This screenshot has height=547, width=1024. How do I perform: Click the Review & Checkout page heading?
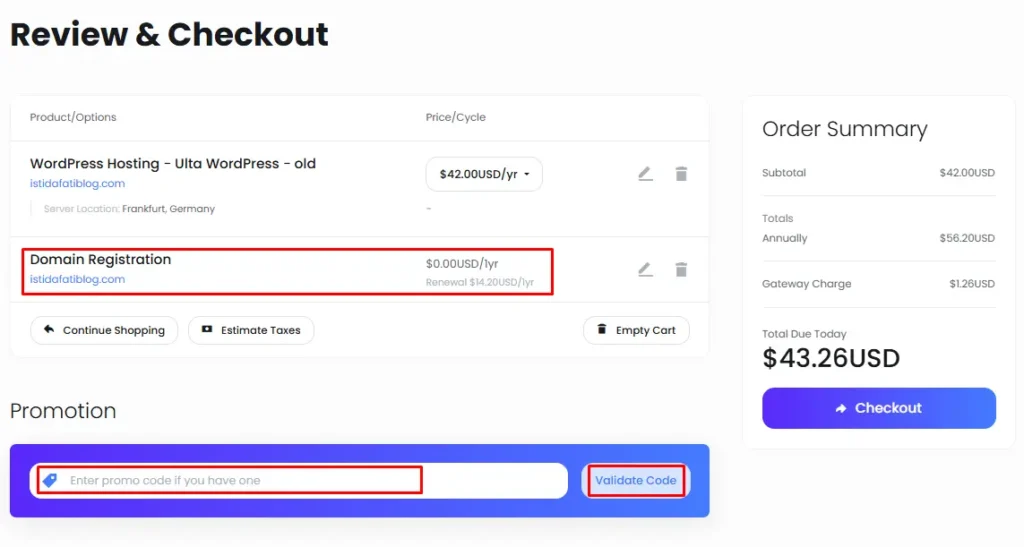169,35
